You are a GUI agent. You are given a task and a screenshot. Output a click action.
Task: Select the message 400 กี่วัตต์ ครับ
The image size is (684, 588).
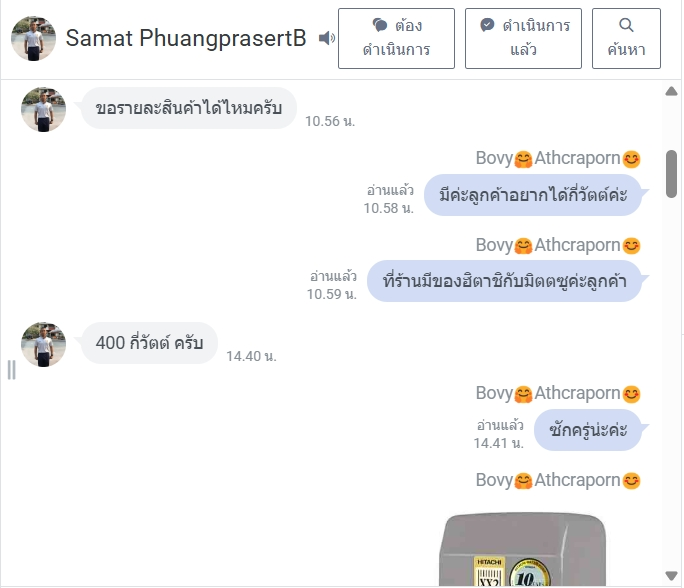click(x=150, y=343)
